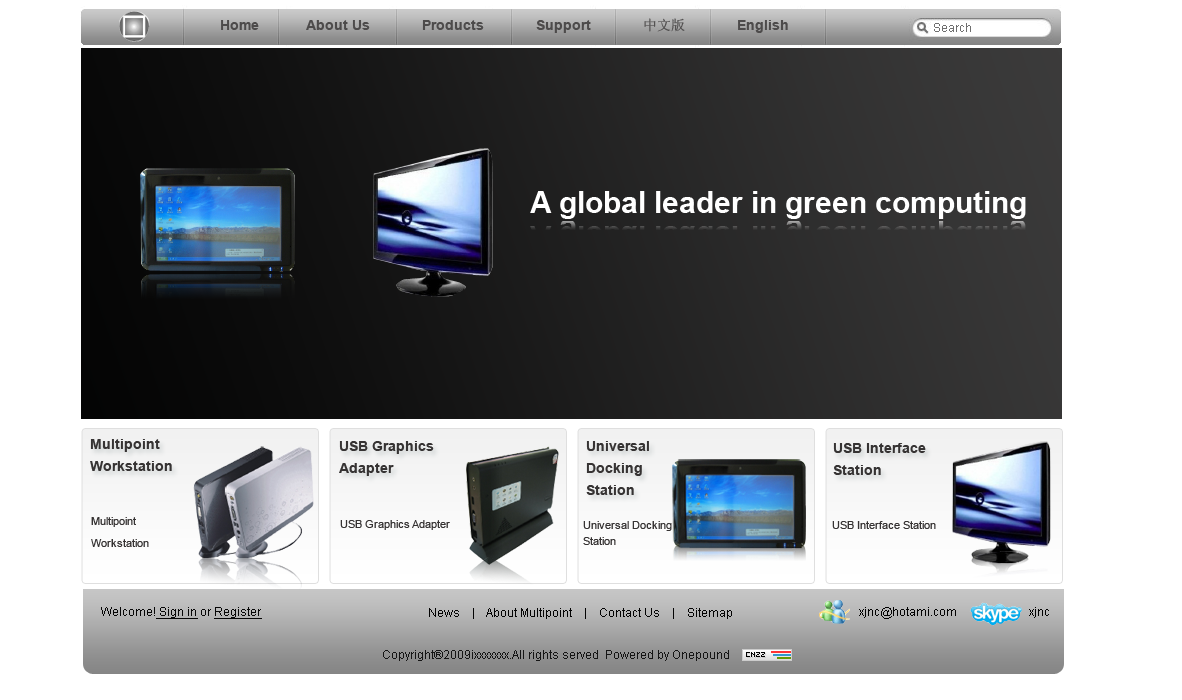The width and height of the screenshot is (1182, 700).
Task: Click the Multipoint Workstation product image
Action: 255,503
